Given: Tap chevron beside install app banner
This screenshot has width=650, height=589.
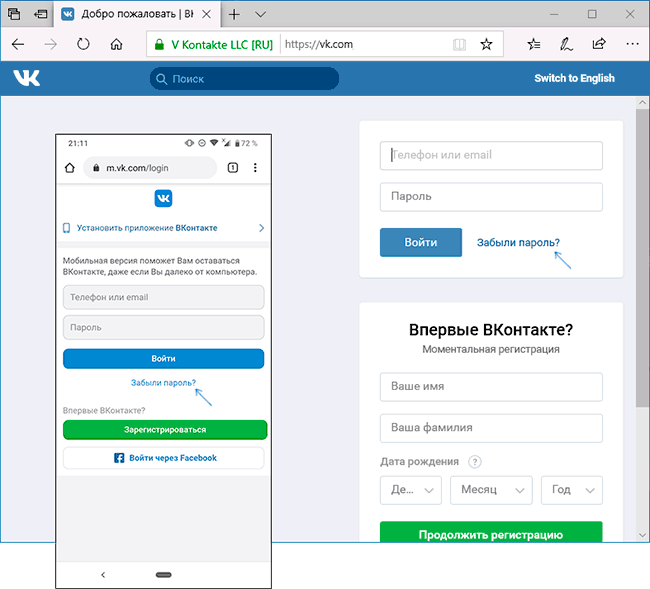Looking at the screenshot, I should tap(261, 228).
